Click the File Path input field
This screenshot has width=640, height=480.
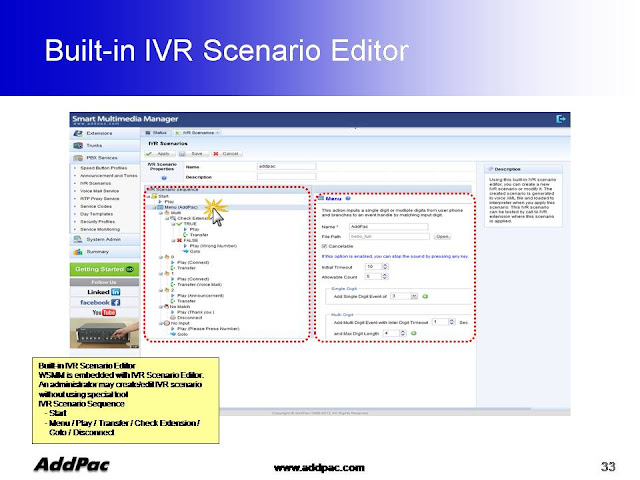[x=389, y=237]
